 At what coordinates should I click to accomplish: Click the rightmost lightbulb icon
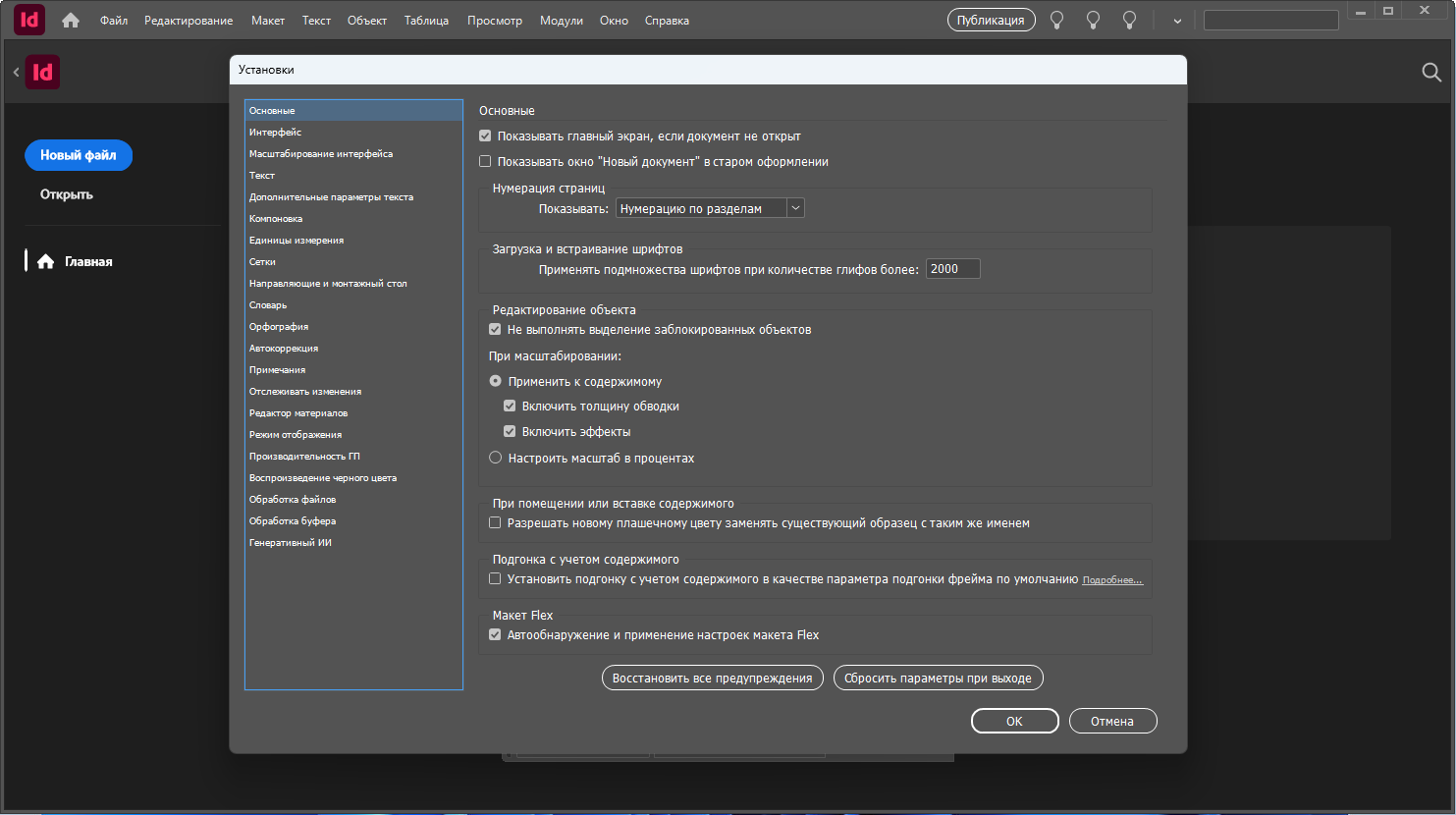1129,21
